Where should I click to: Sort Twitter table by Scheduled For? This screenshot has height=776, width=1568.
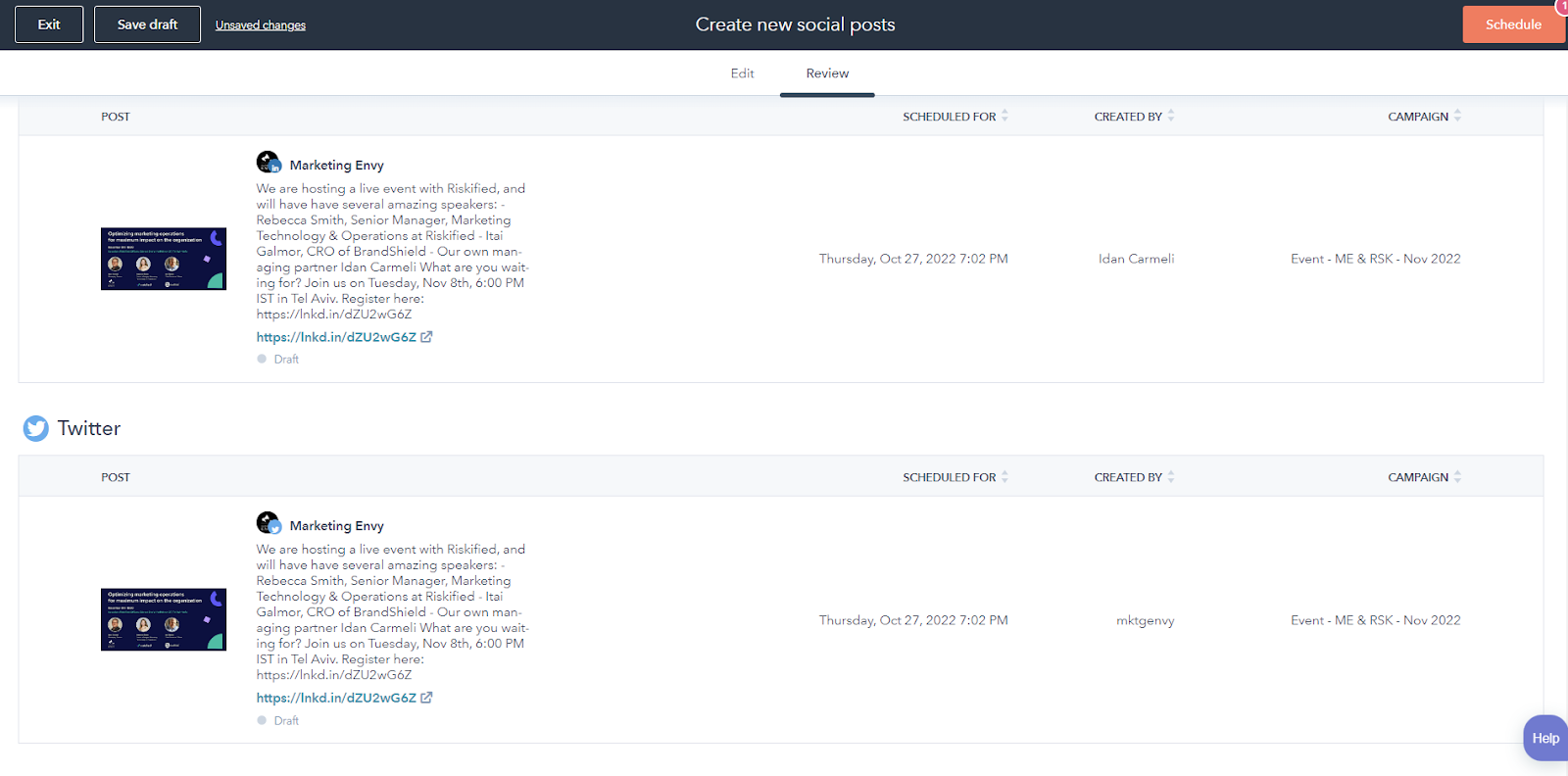click(x=955, y=477)
